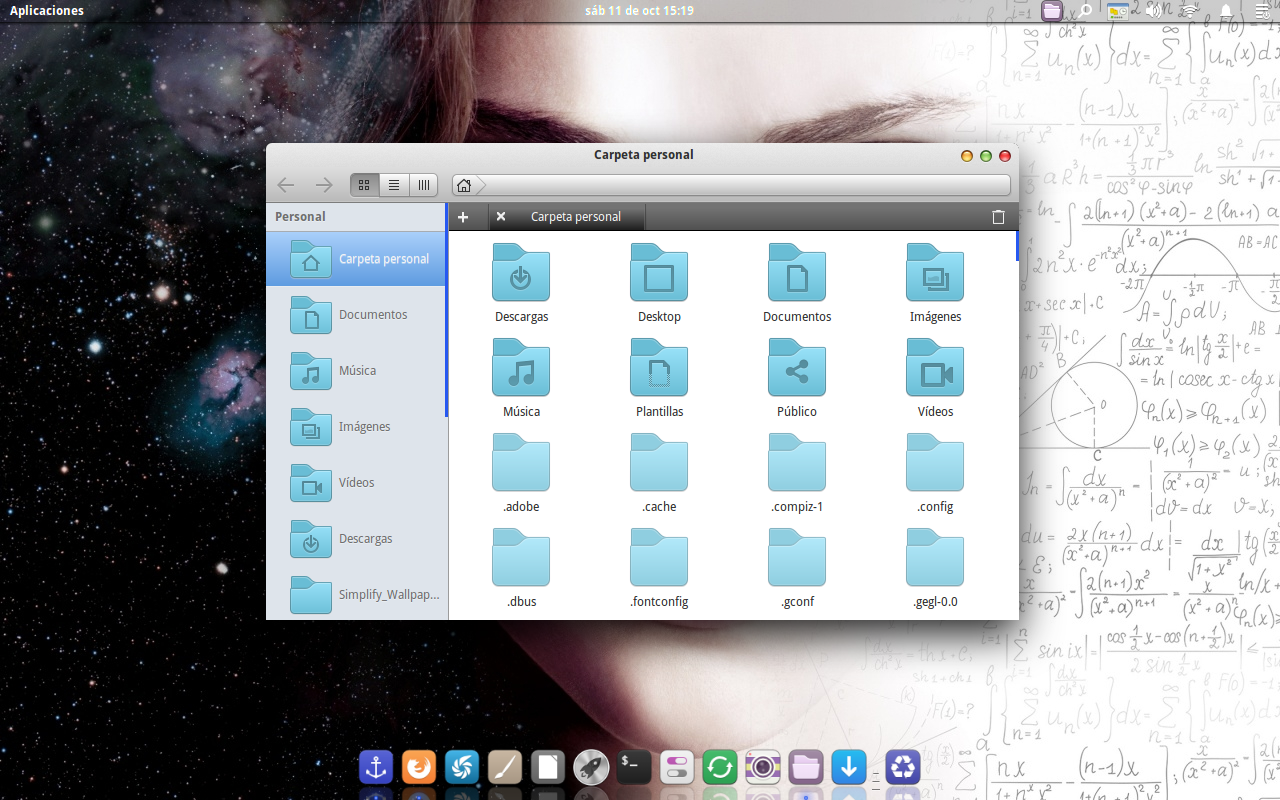1280x800 pixels.
Task: Select the Carpeta personal tab
Action: tap(575, 216)
